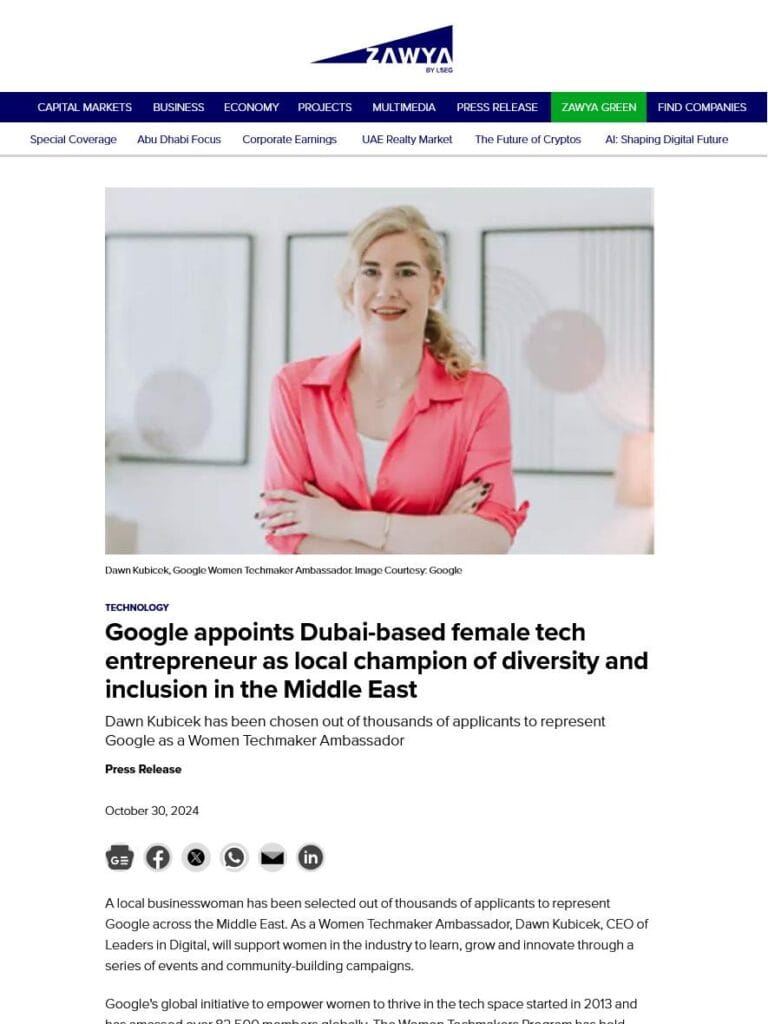The image size is (768, 1024).
Task: Open The Future of Cryptos link
Action: pos(528,139)
